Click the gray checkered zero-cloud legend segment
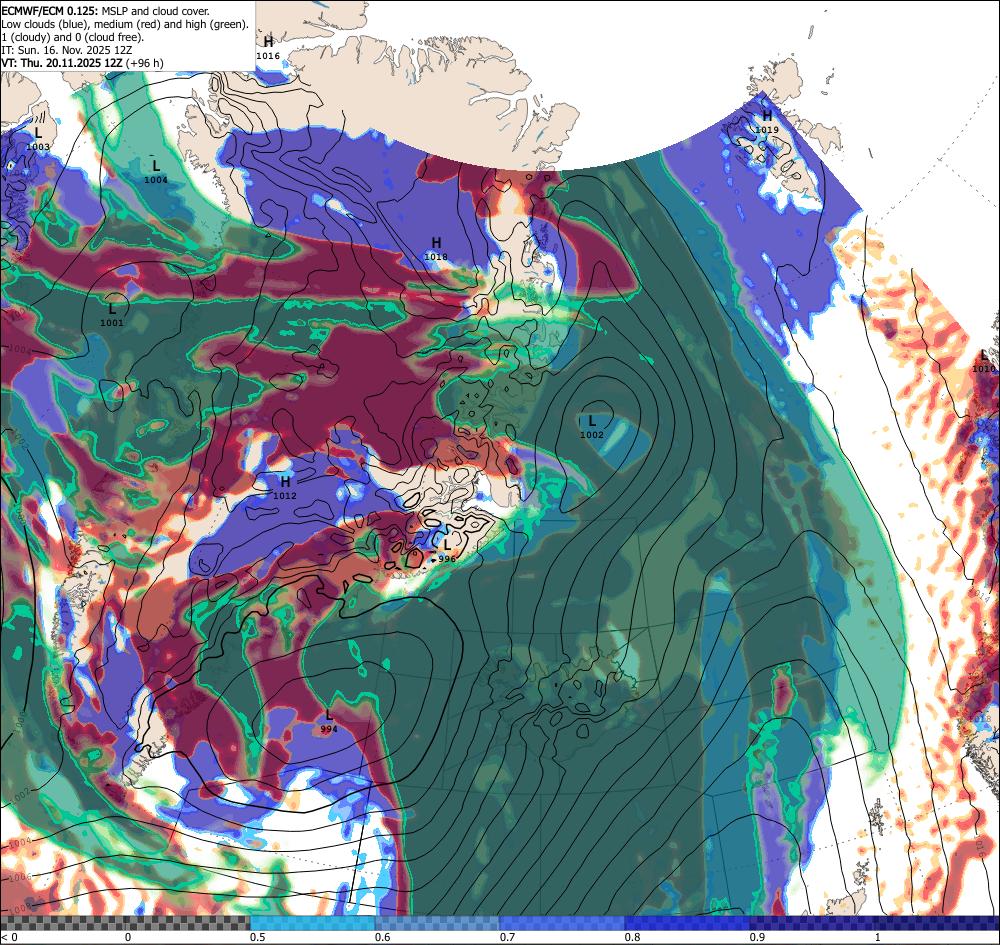 click(x=125, y=923)
